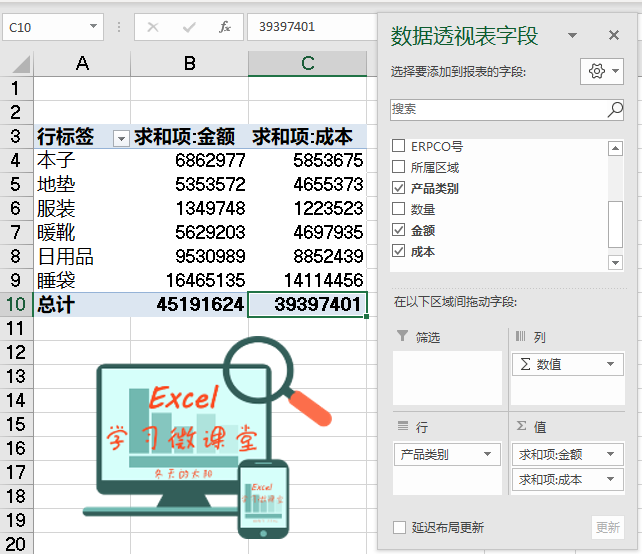The height and width of the screenshot is (554, 642).
Task: Select row 10 header
Action: [x=16, y=304]
